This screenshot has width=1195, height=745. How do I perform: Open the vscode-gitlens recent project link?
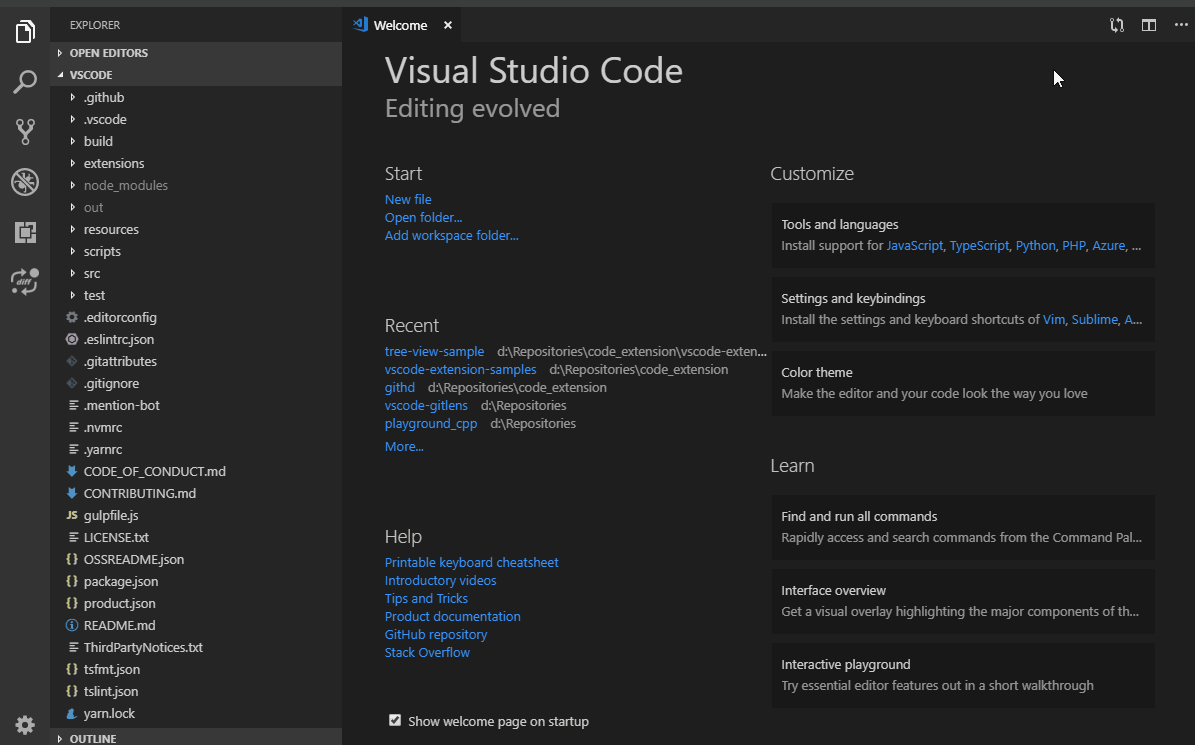click(426, 405)
